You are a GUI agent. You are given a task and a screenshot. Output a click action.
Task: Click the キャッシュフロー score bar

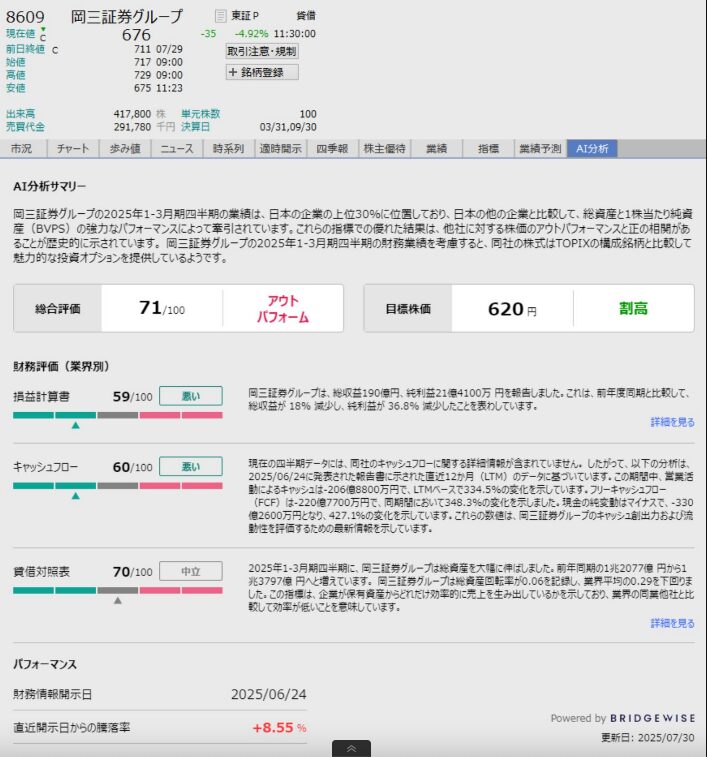(118, 486)
